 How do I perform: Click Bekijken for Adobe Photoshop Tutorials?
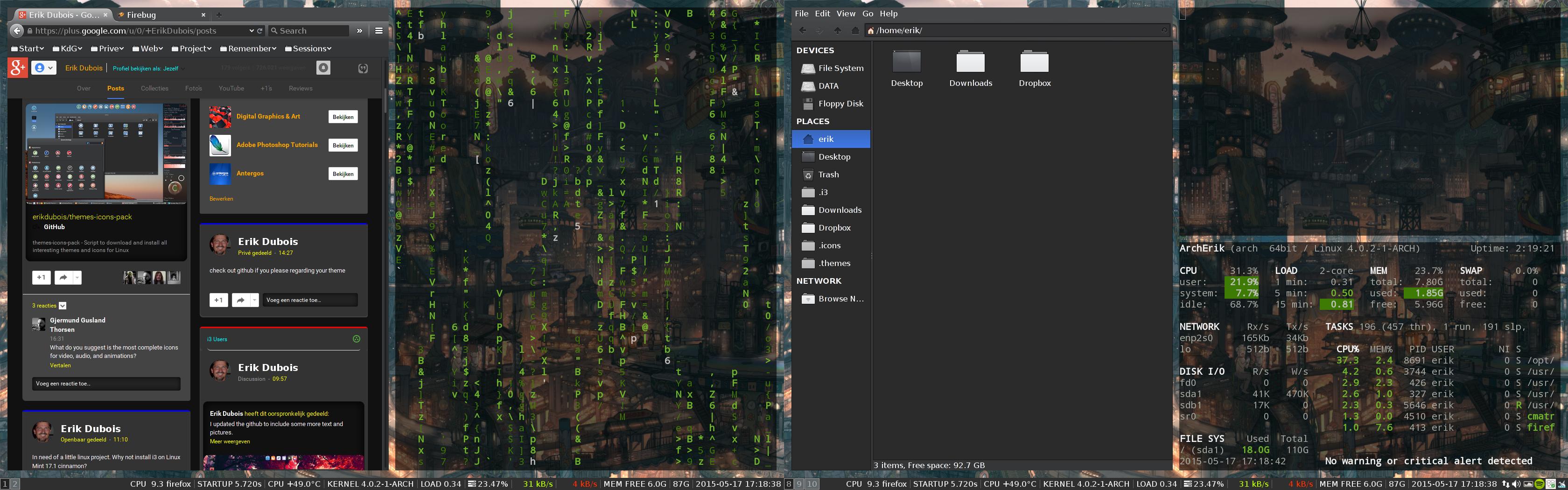coord(343,146)
